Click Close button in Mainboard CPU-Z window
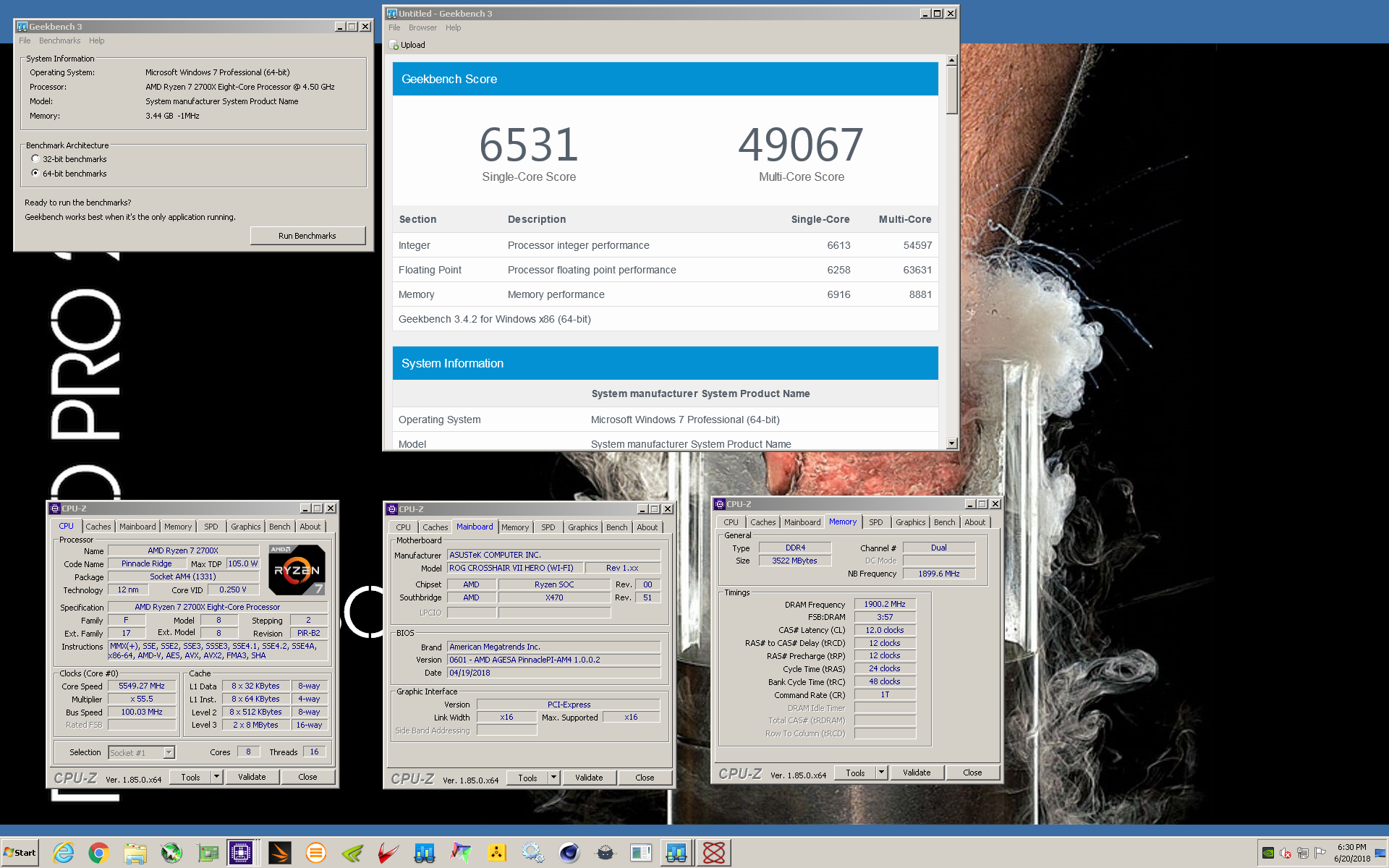This screenshot has width=1389, height=868. point(645,778)
